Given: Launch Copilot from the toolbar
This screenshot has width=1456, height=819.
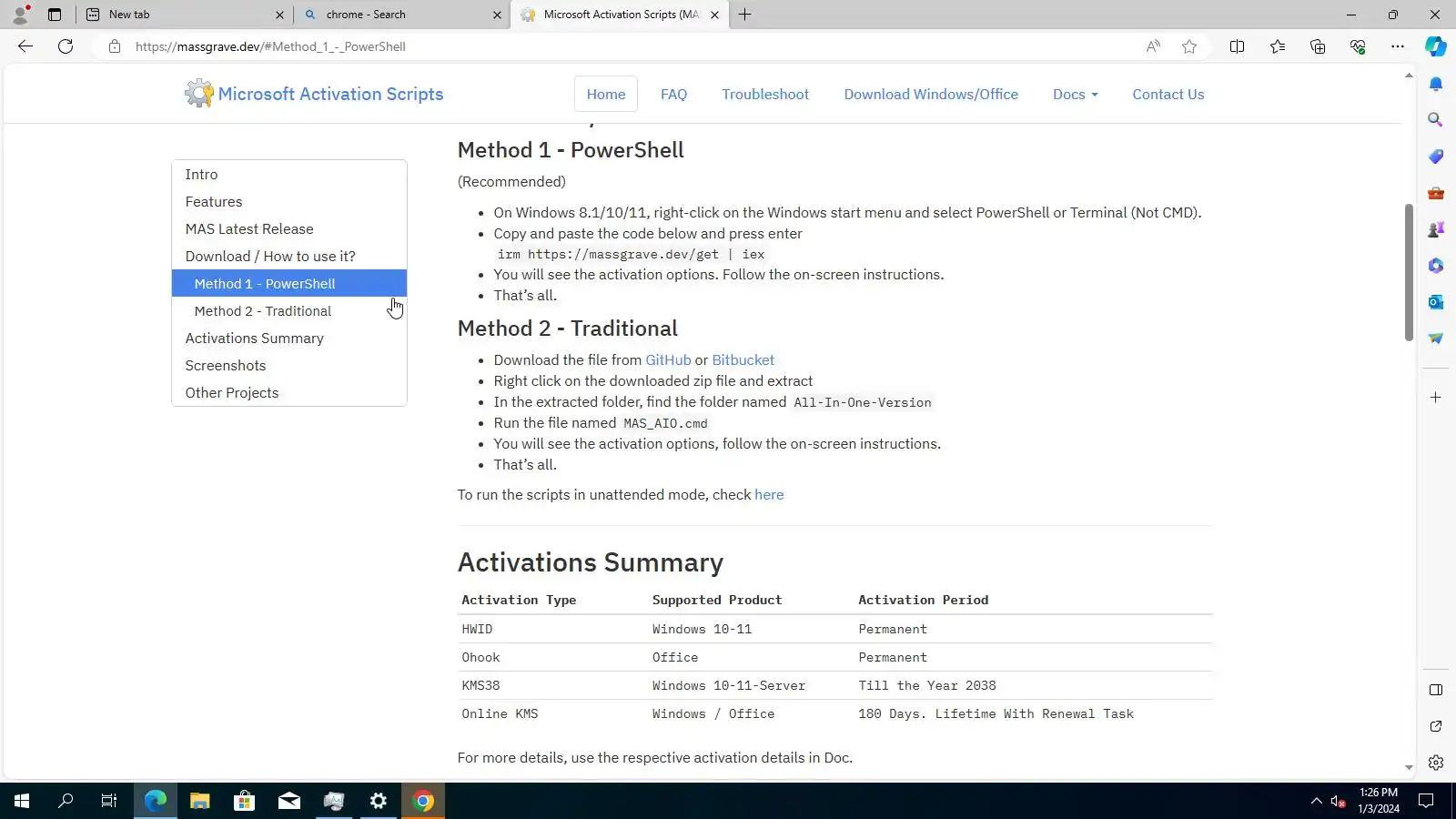Looking at the screenshot, I should (1436, 46).
